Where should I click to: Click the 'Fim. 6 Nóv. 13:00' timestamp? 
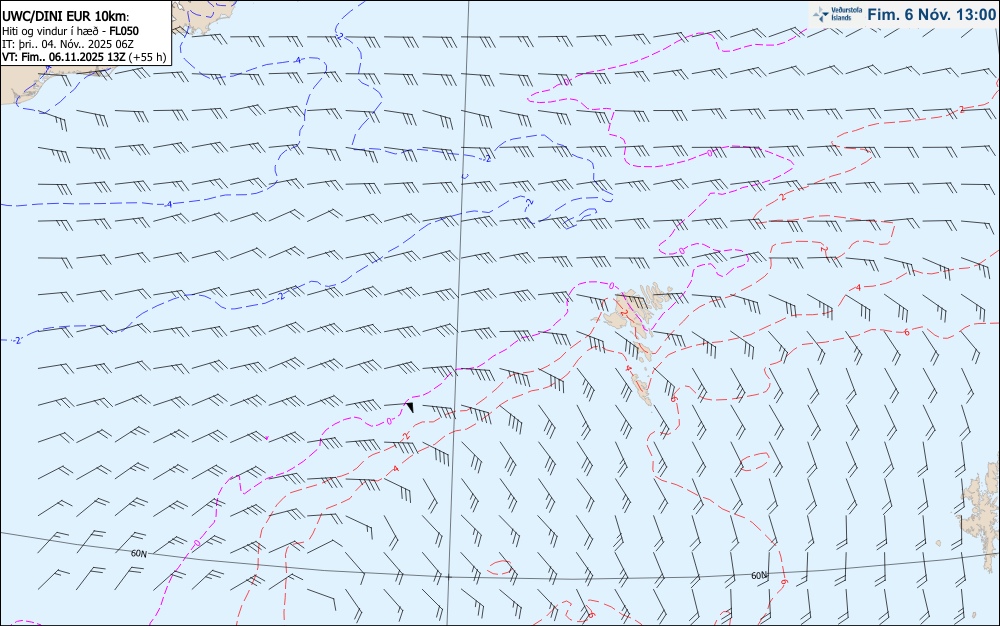pos(932,15)
